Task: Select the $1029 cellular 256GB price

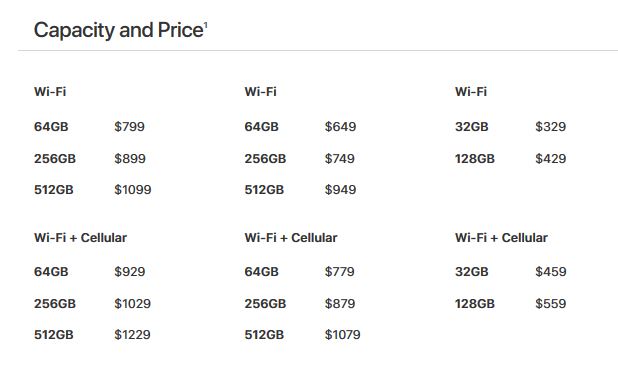Action: [x=132, y=304]
